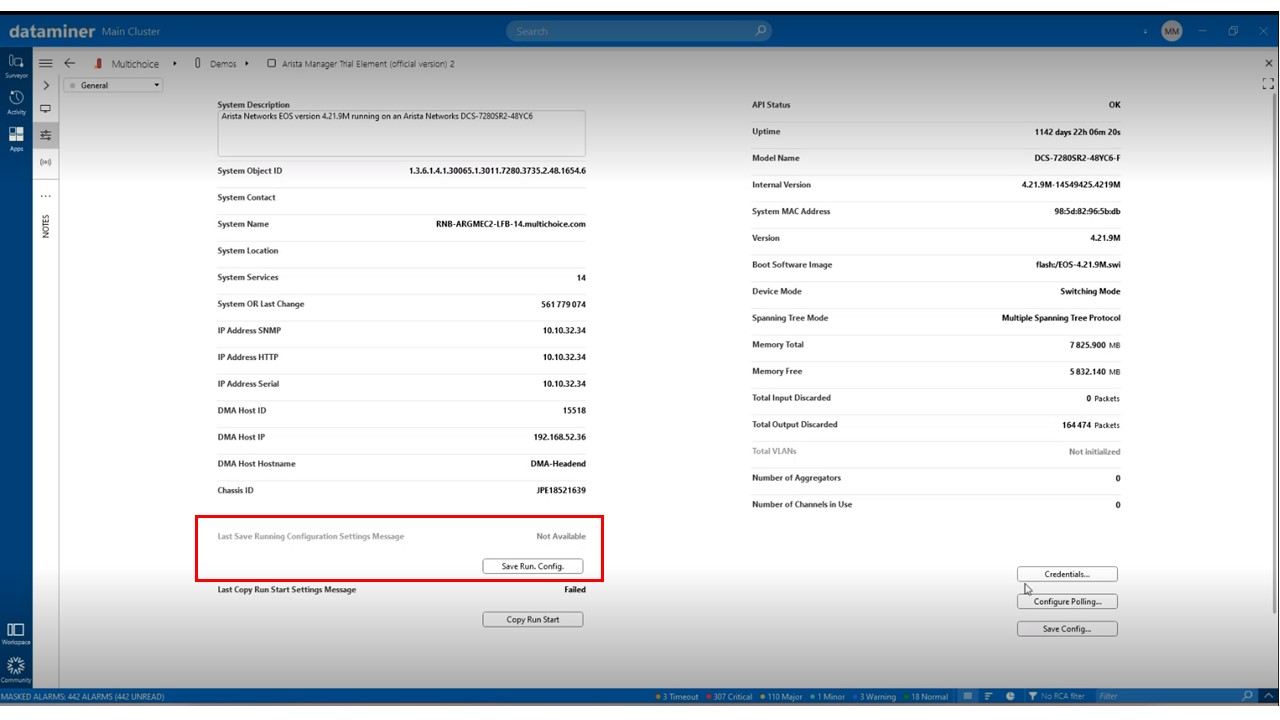This screenshot has width=1280, height=720.
Task: Select the sliders data page icon
Action: pyautogui.click(x=46, y=135)
